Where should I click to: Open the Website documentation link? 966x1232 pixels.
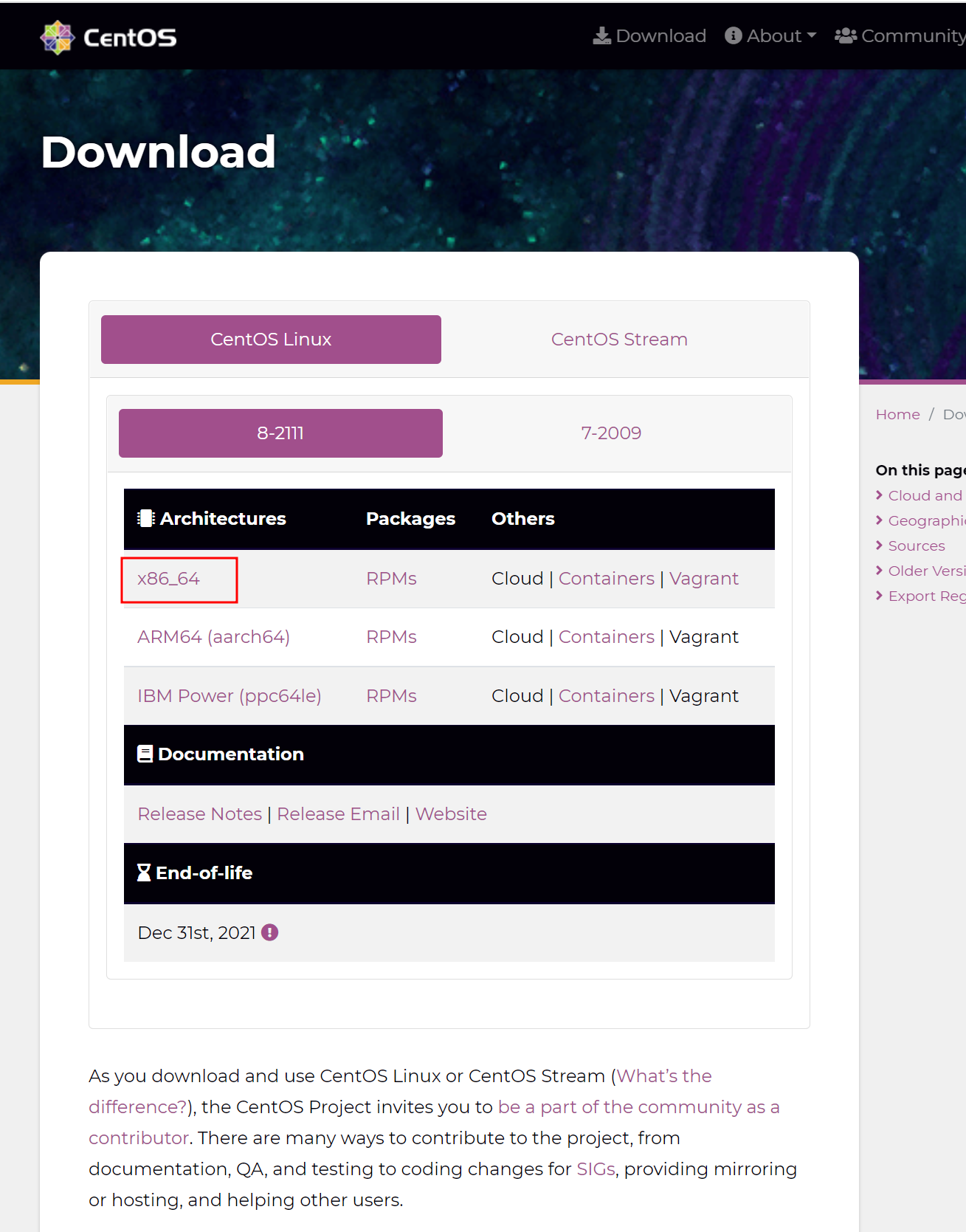coord(451,814)
